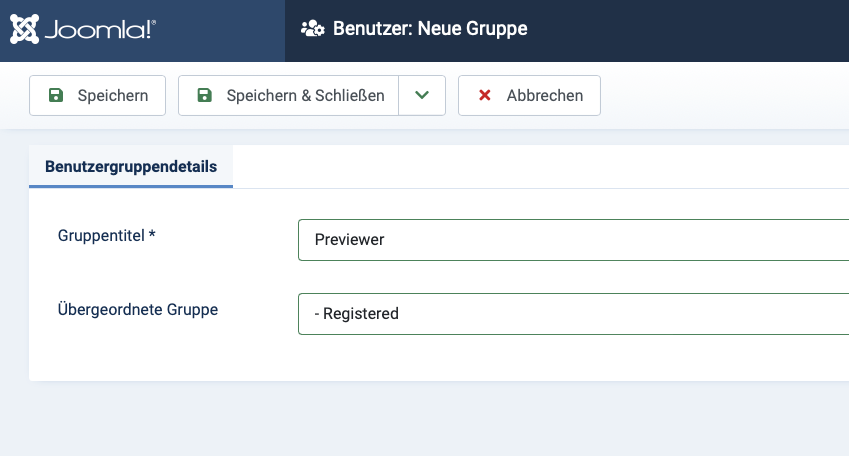
Task: Click the 'Benutzer: Neue Gruppe' page title
Action: 430,29
